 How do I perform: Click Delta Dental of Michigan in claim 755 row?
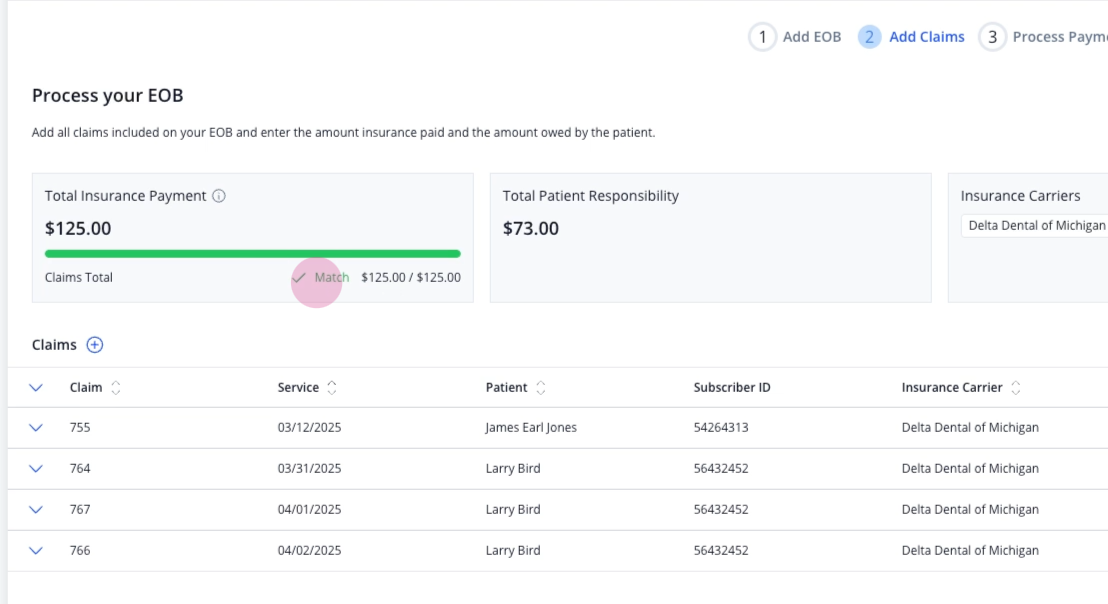[x=970, y=427]
